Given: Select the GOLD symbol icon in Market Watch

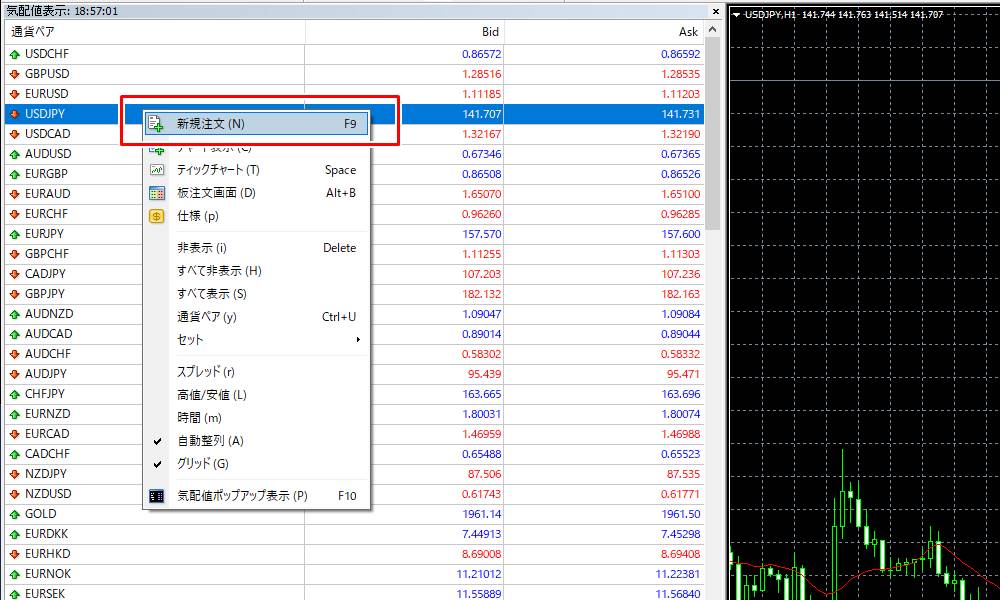Looking at the screenshot, I should tap(12, 514).
